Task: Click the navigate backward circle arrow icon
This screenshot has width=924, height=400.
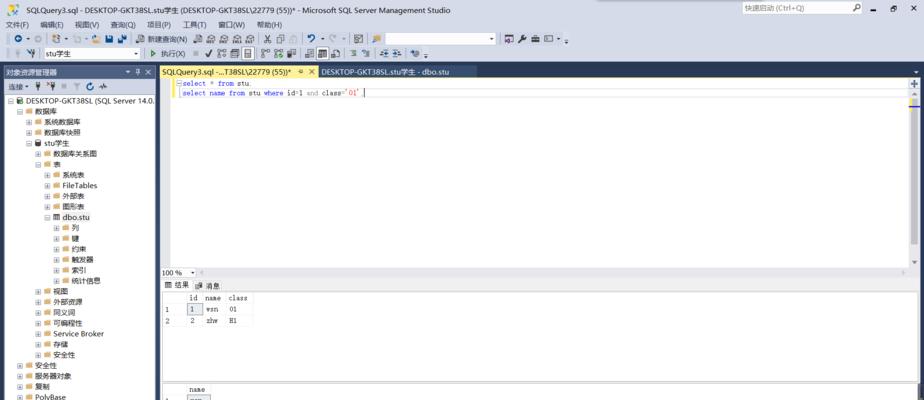Action: [x=18, y=39]
